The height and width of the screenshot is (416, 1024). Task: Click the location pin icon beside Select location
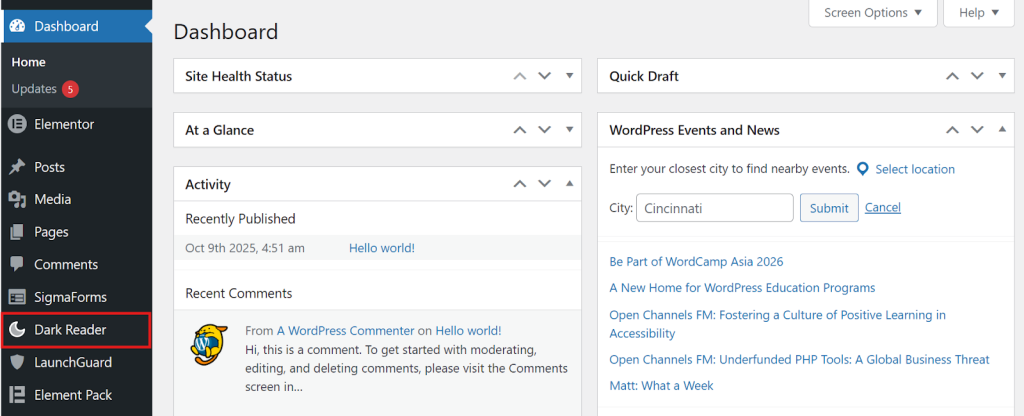coord(863,169)
